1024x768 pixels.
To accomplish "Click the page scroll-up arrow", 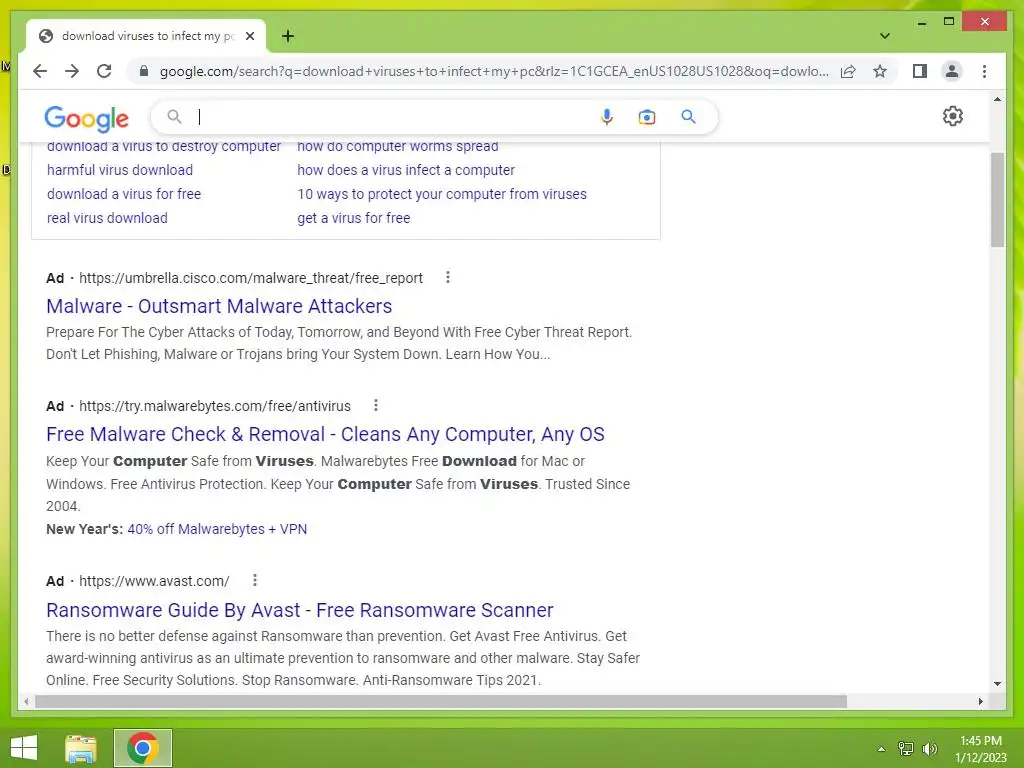I will click(997, 99).
